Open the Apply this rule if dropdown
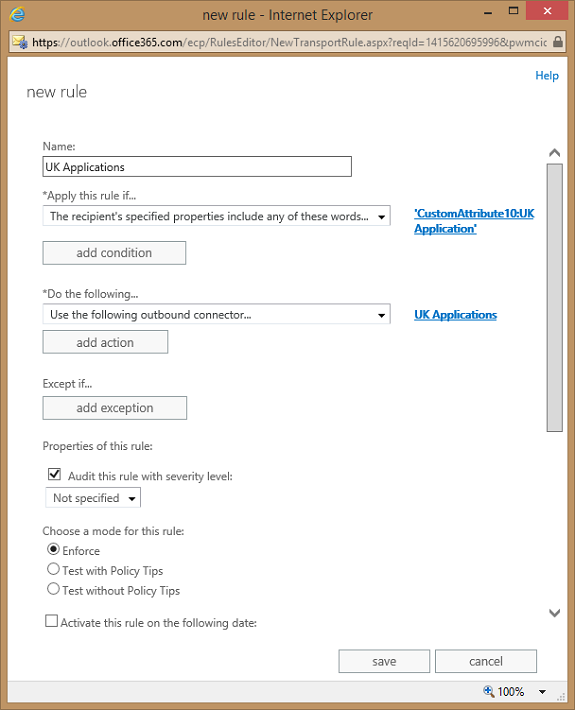This screenshot has width=575, height=710. point(216,216)
